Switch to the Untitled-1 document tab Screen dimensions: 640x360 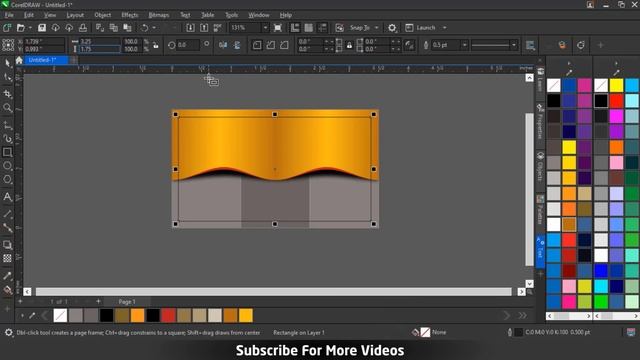46,60
